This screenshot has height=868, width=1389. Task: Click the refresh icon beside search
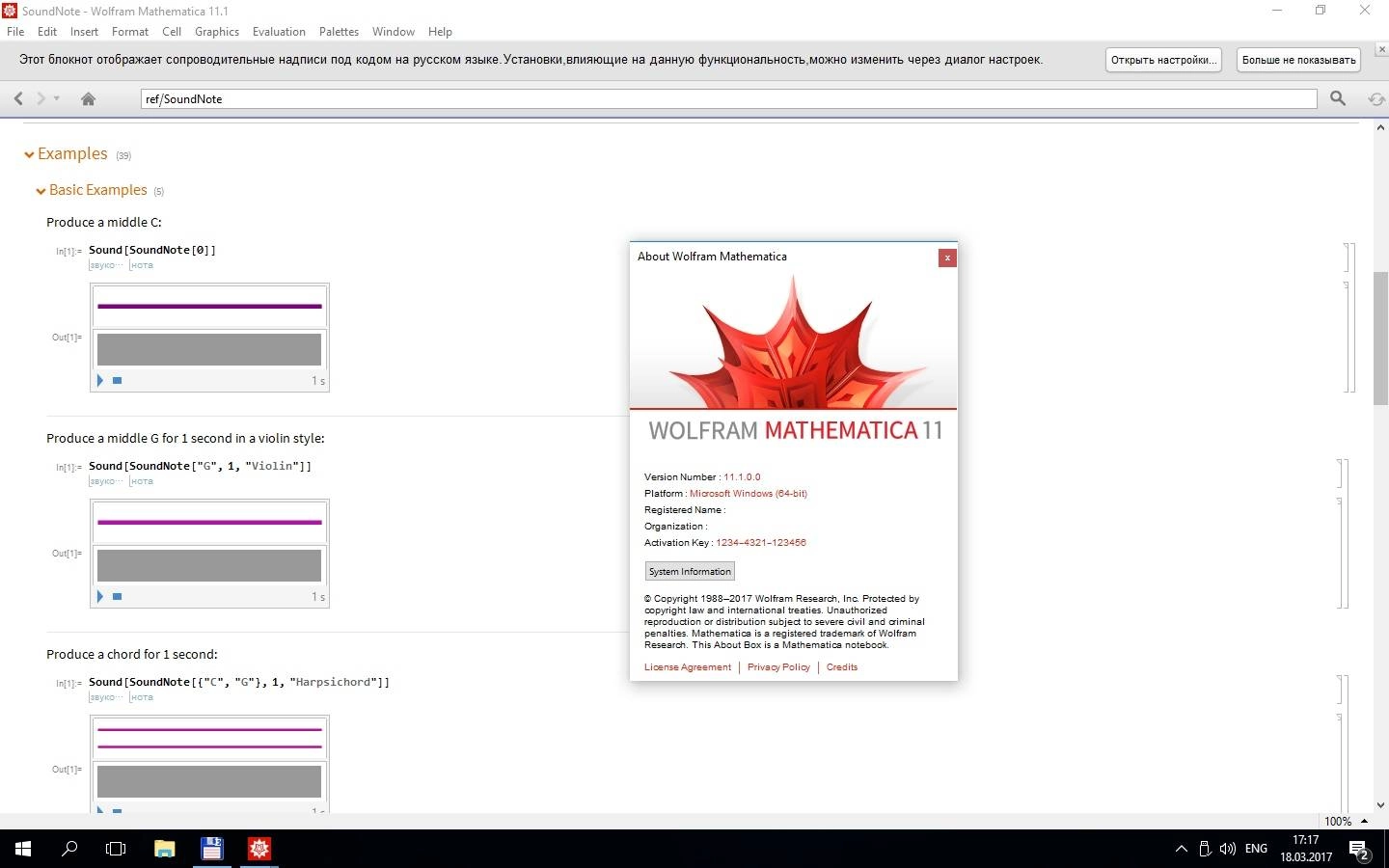1375,98
